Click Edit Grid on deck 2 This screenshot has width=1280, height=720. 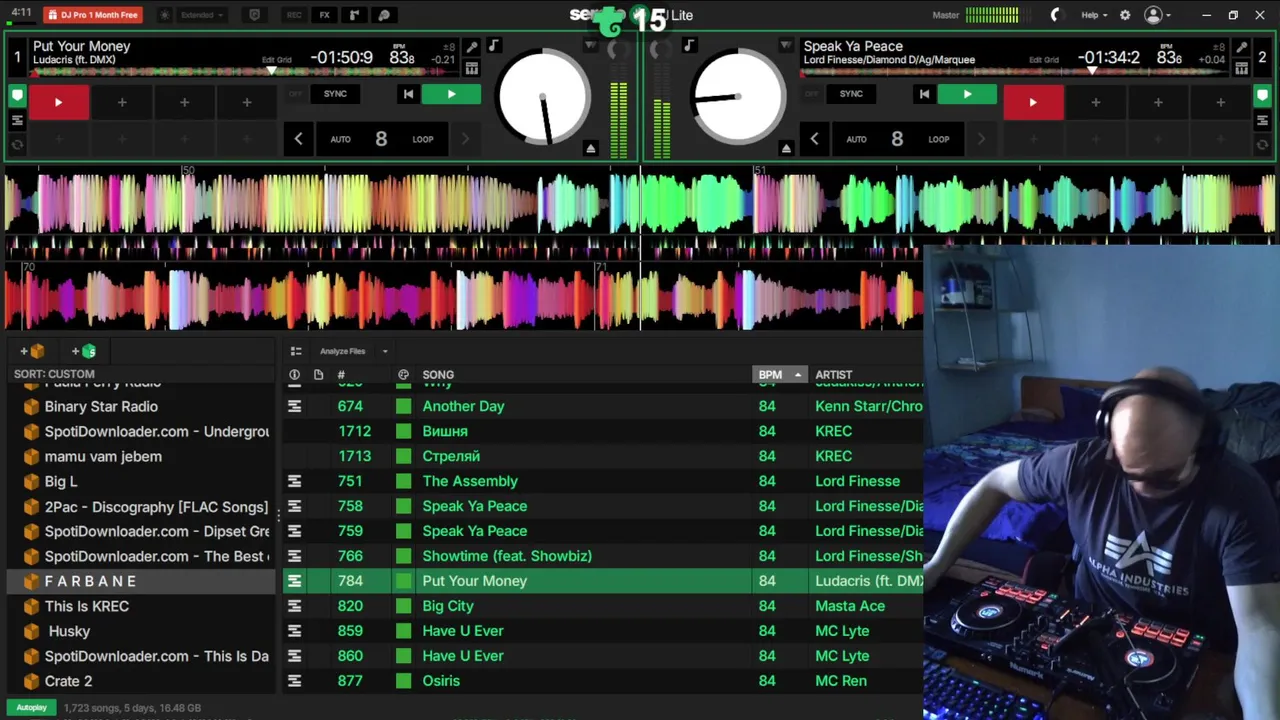point(1044,60)
